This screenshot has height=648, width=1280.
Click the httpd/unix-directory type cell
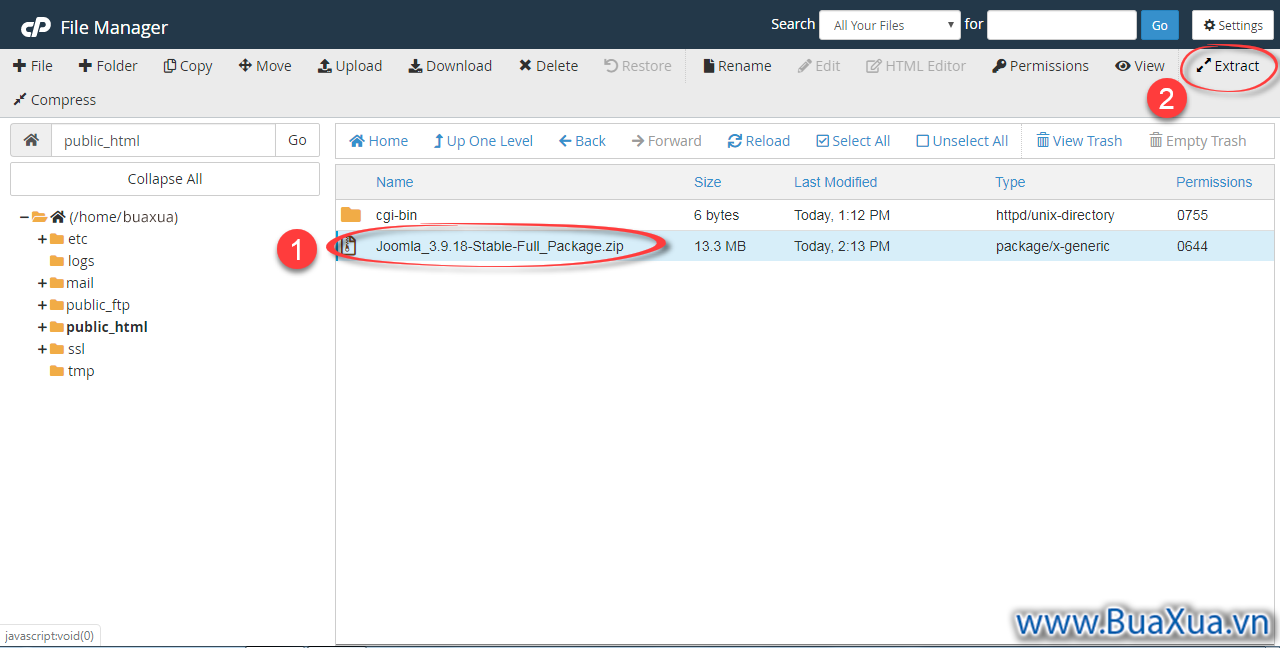tap(1055, 215)
